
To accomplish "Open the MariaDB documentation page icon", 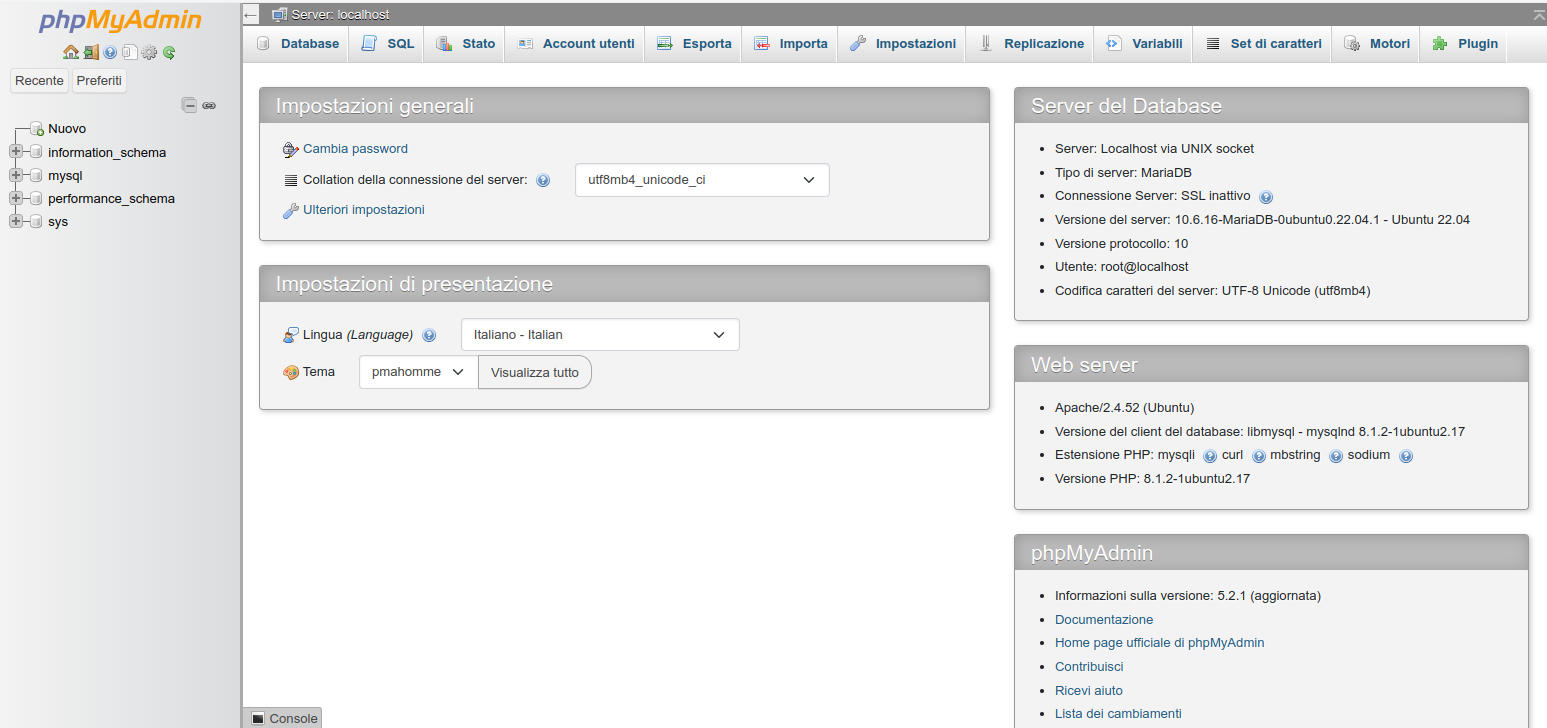I will click(129, 52).
